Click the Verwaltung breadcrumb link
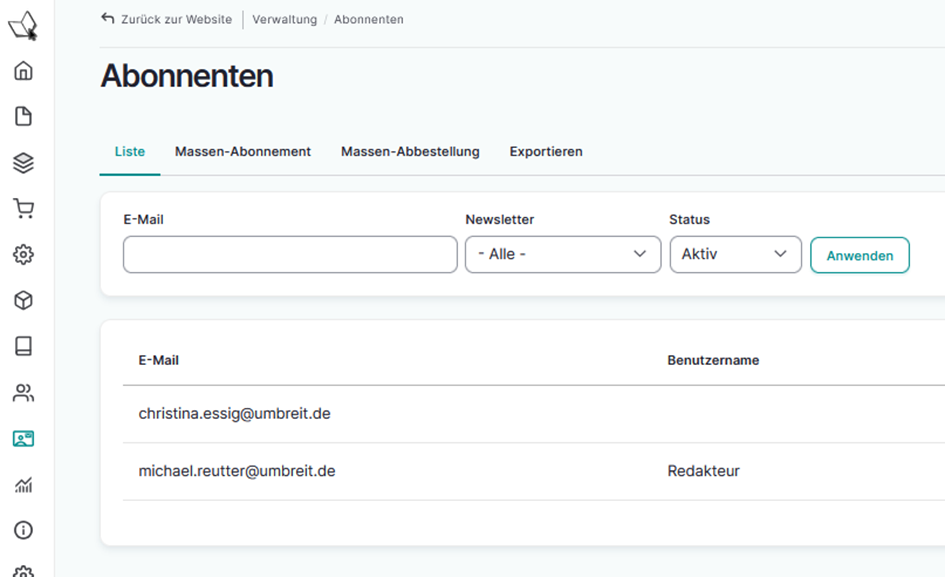945x577 pixels. [x=284, y=19]
